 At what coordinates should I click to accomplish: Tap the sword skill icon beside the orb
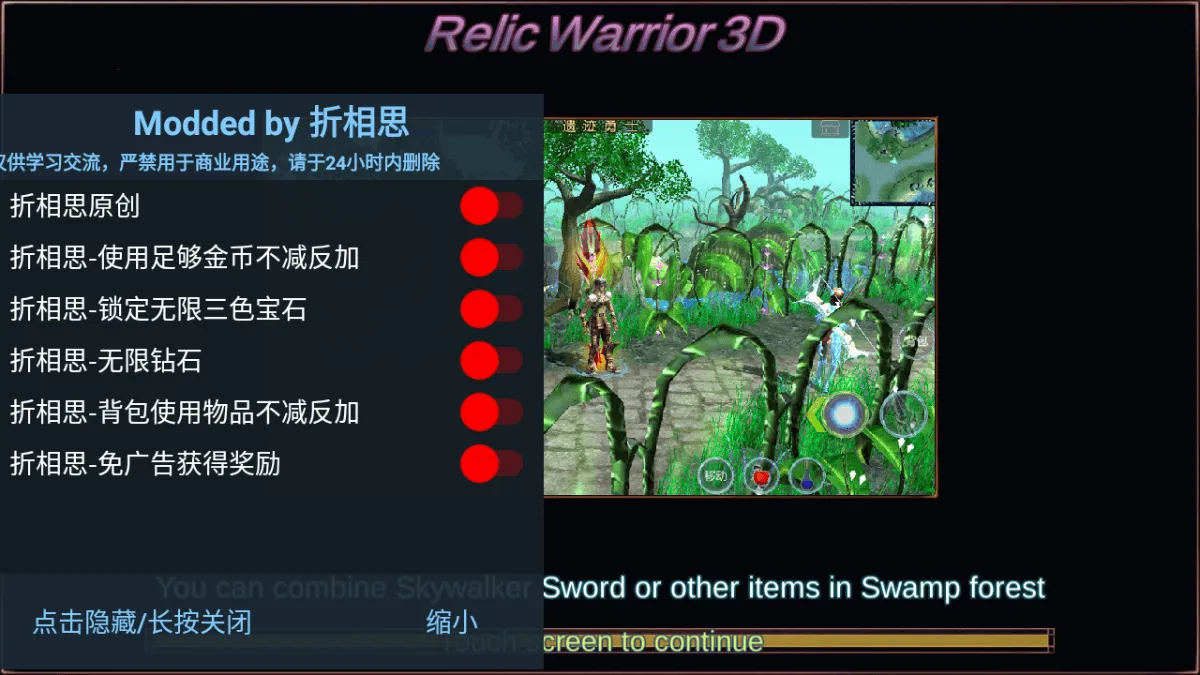pos(903,412)
